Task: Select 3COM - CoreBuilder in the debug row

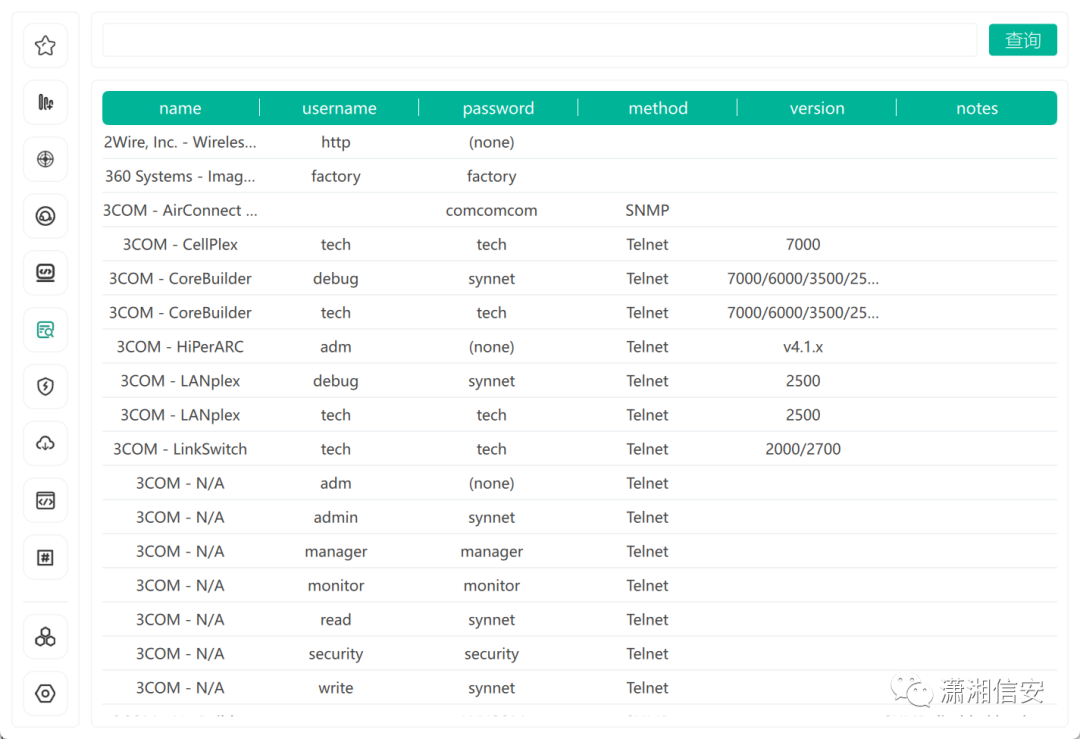Action: click(x=180, y=279)
